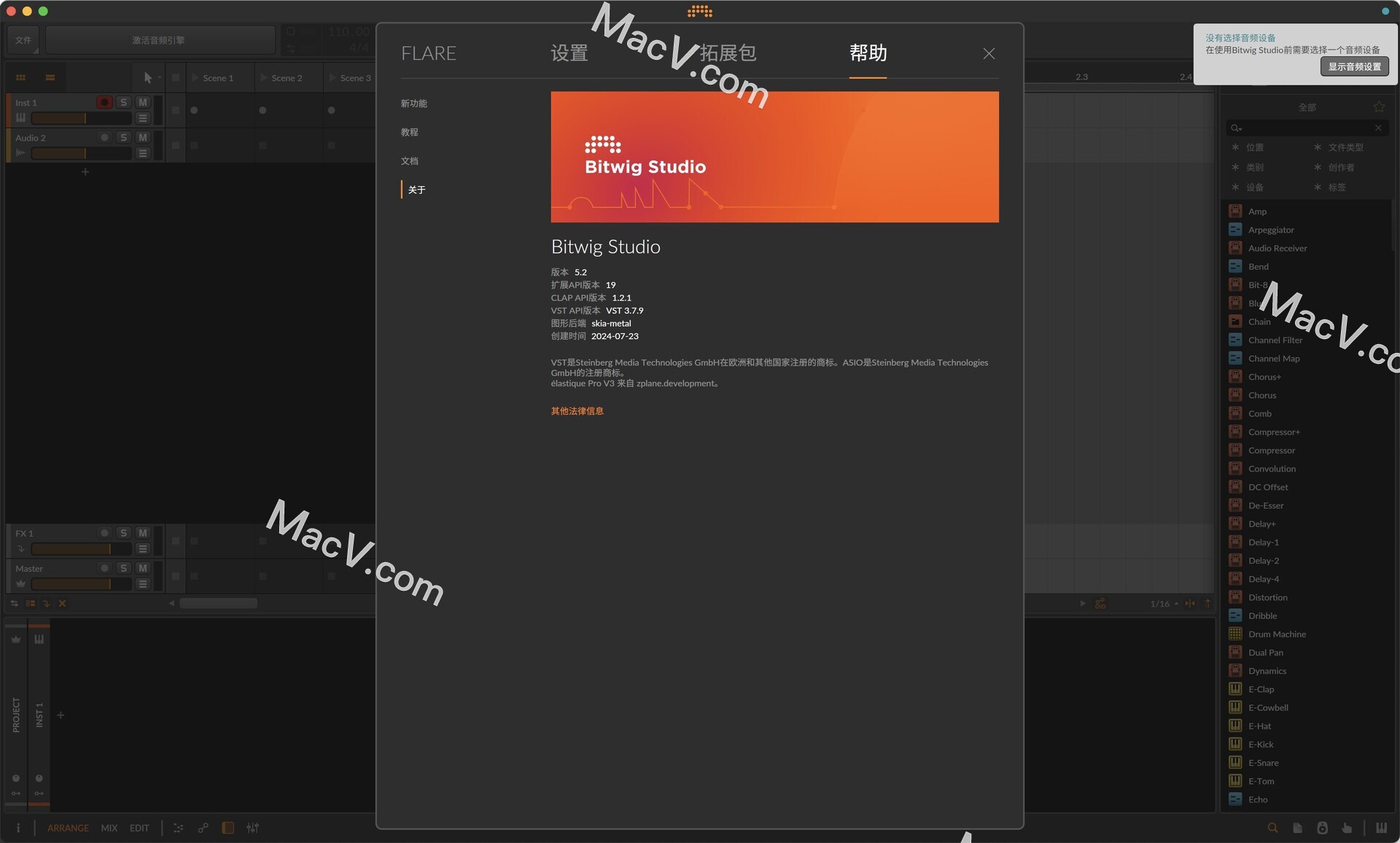Viewport: 1400px width, 843px height.
Task: Open the 其他法律信息 link
Action: [577, 411]
